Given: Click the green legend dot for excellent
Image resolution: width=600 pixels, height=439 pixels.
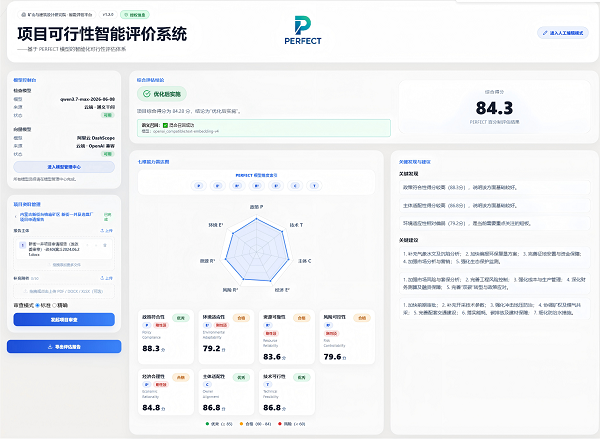Looking at the screenshot, I should click(x=207, y=424).
